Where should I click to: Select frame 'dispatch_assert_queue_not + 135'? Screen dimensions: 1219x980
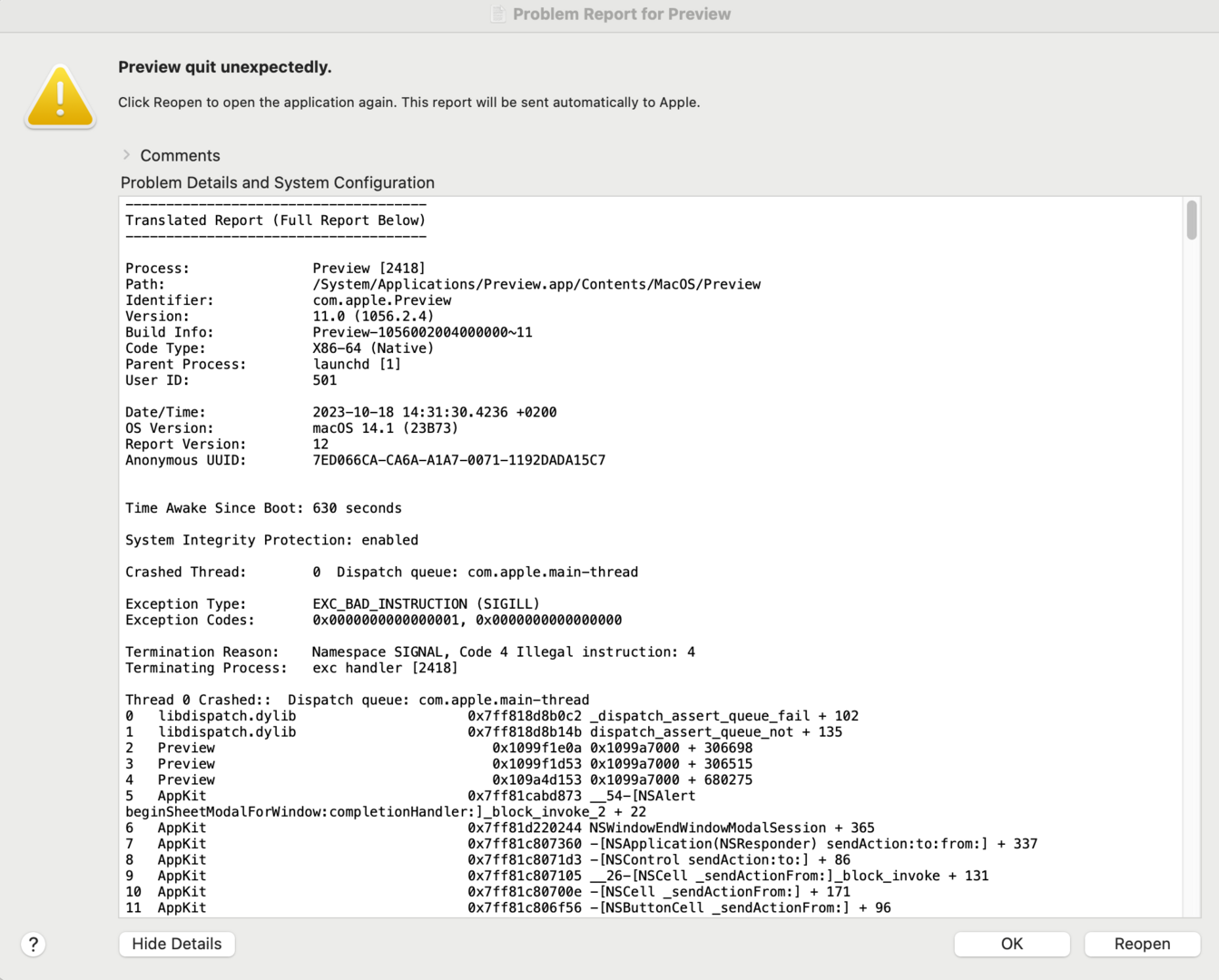(x=716, y=732)
